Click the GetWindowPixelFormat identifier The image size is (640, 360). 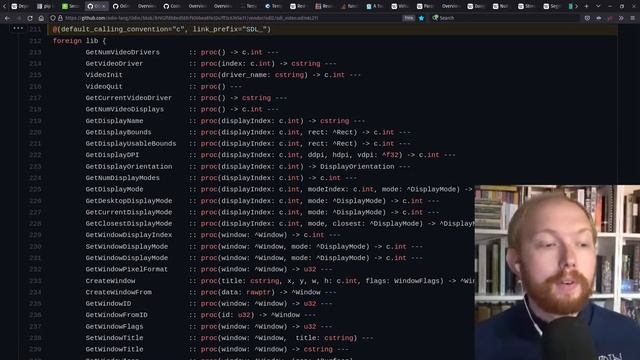pyautogui.click(x=127, y=269)
